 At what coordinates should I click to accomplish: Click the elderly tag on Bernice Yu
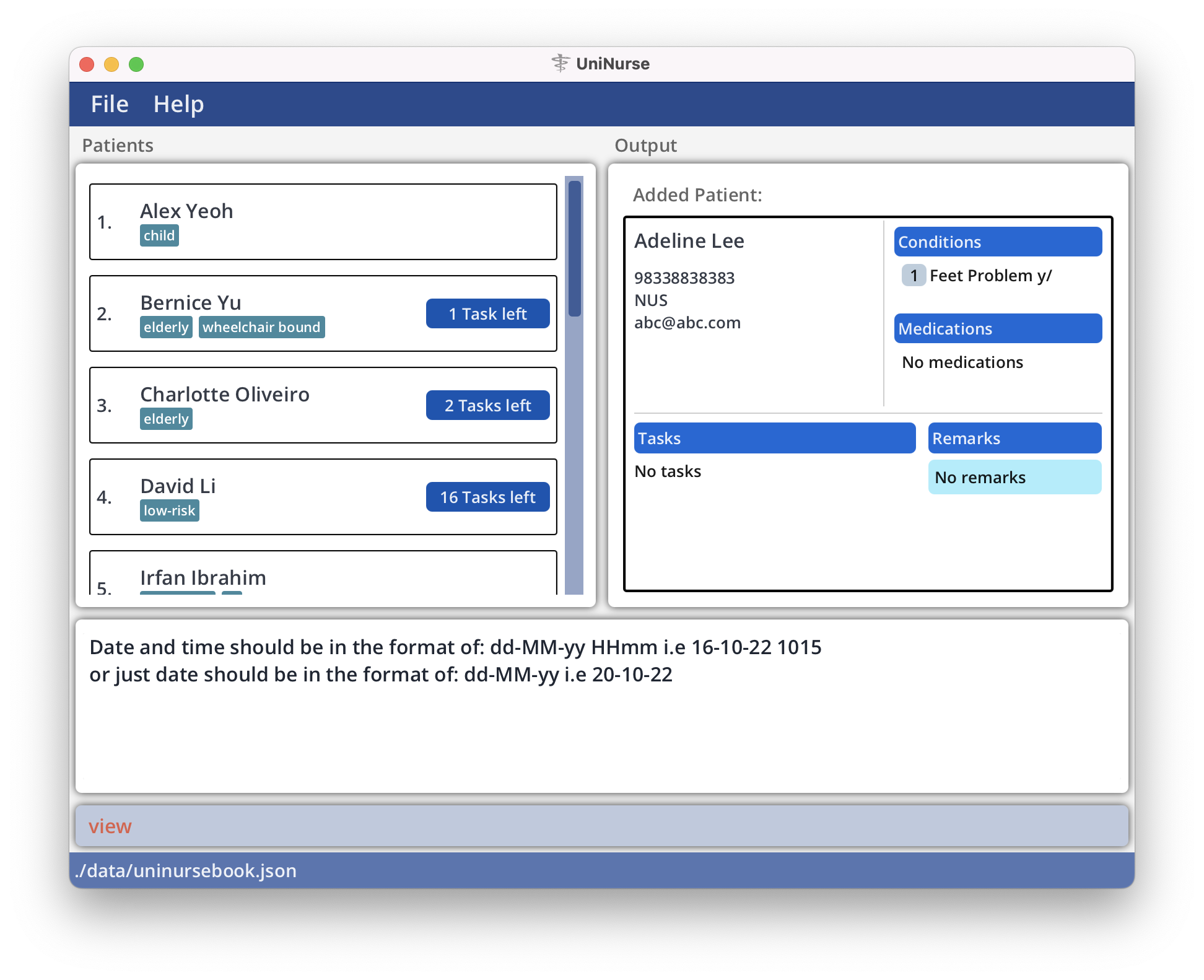162,327
